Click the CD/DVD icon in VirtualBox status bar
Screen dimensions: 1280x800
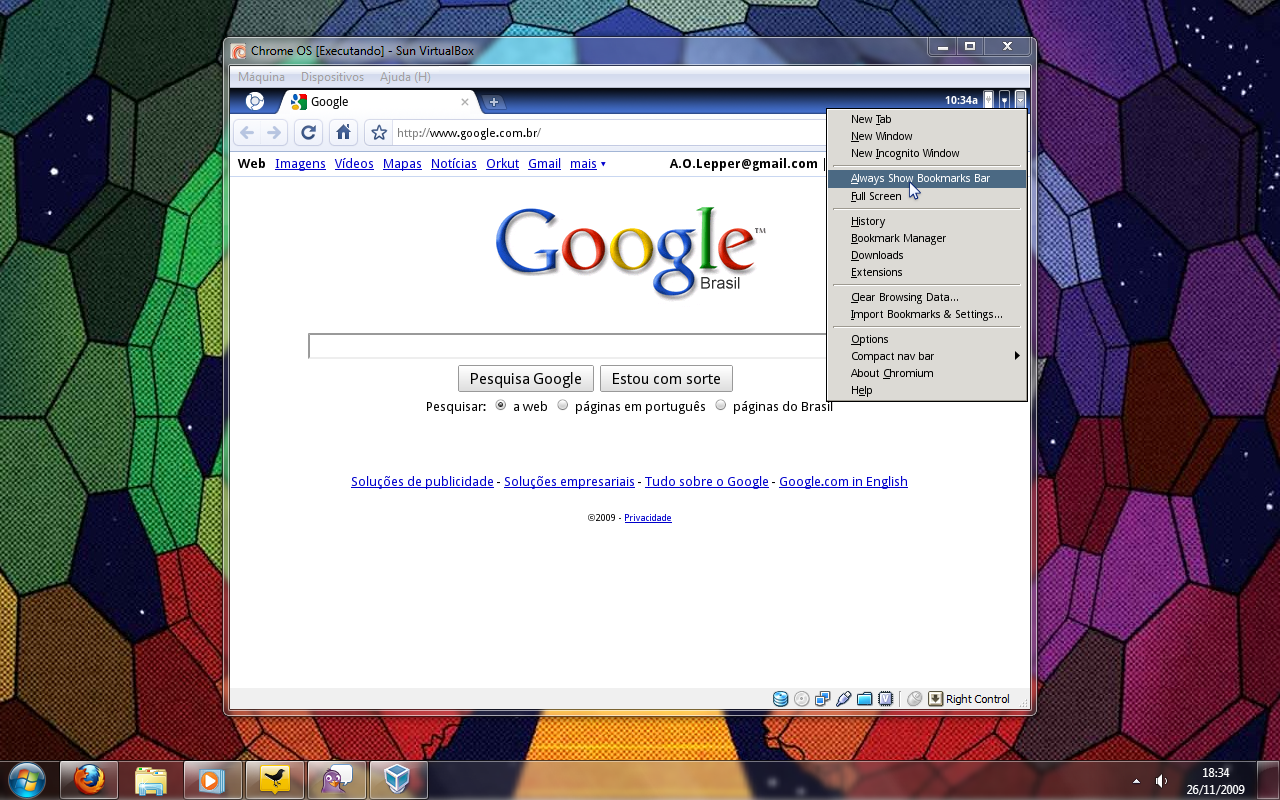[x=802, y=699]
